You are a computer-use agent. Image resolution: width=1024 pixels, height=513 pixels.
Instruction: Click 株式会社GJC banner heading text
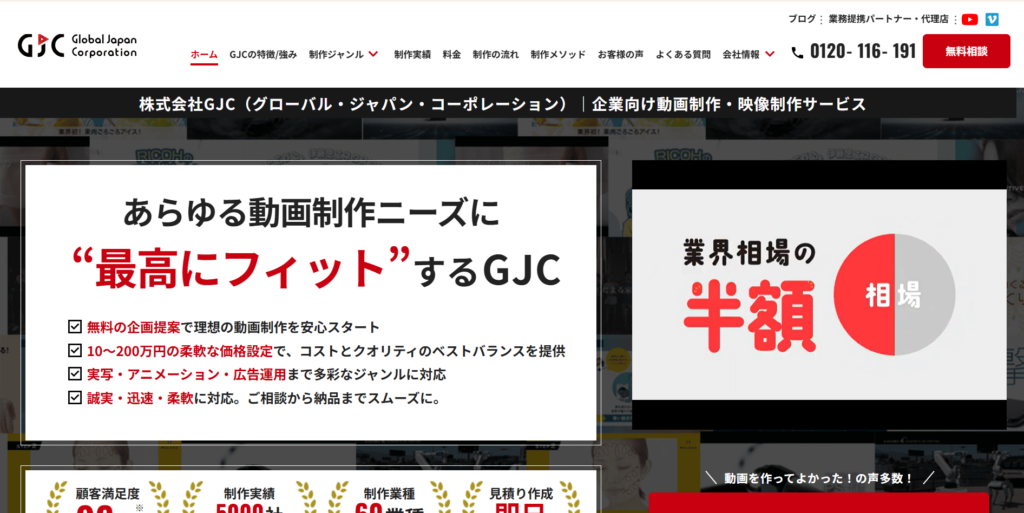[x=355, y=104]
